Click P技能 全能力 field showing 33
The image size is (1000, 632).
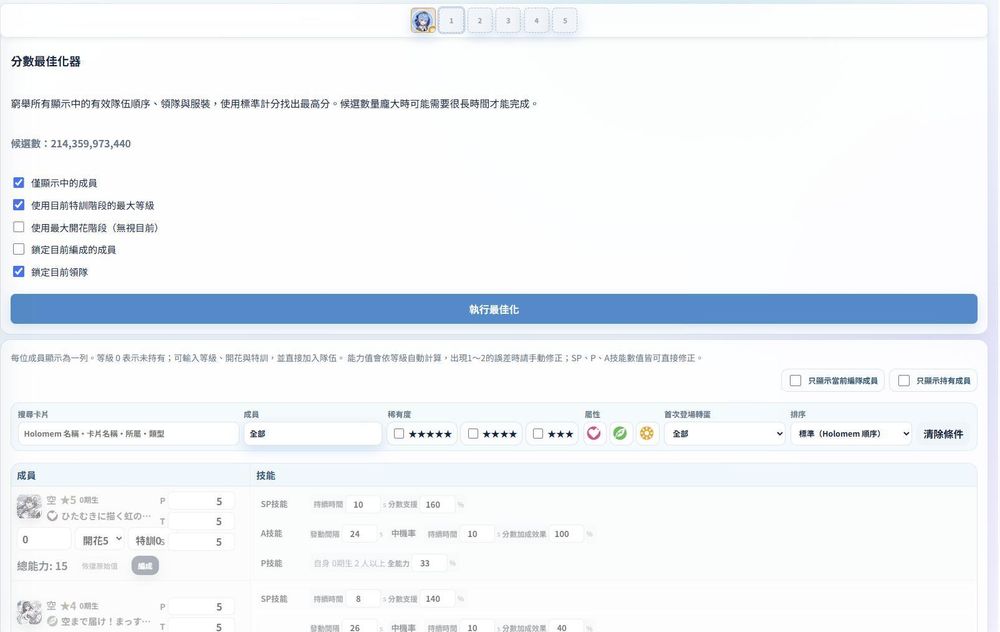pyautogui.click(x=430, y=563)
